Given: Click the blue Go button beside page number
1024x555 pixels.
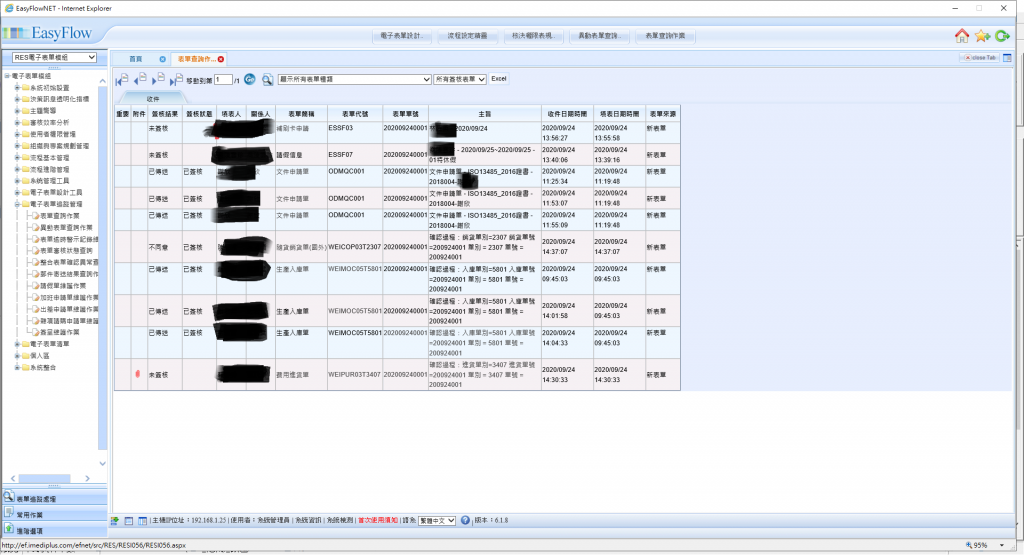Looking at the screenshot, I should pyautogui.click(x=249, y=79).
